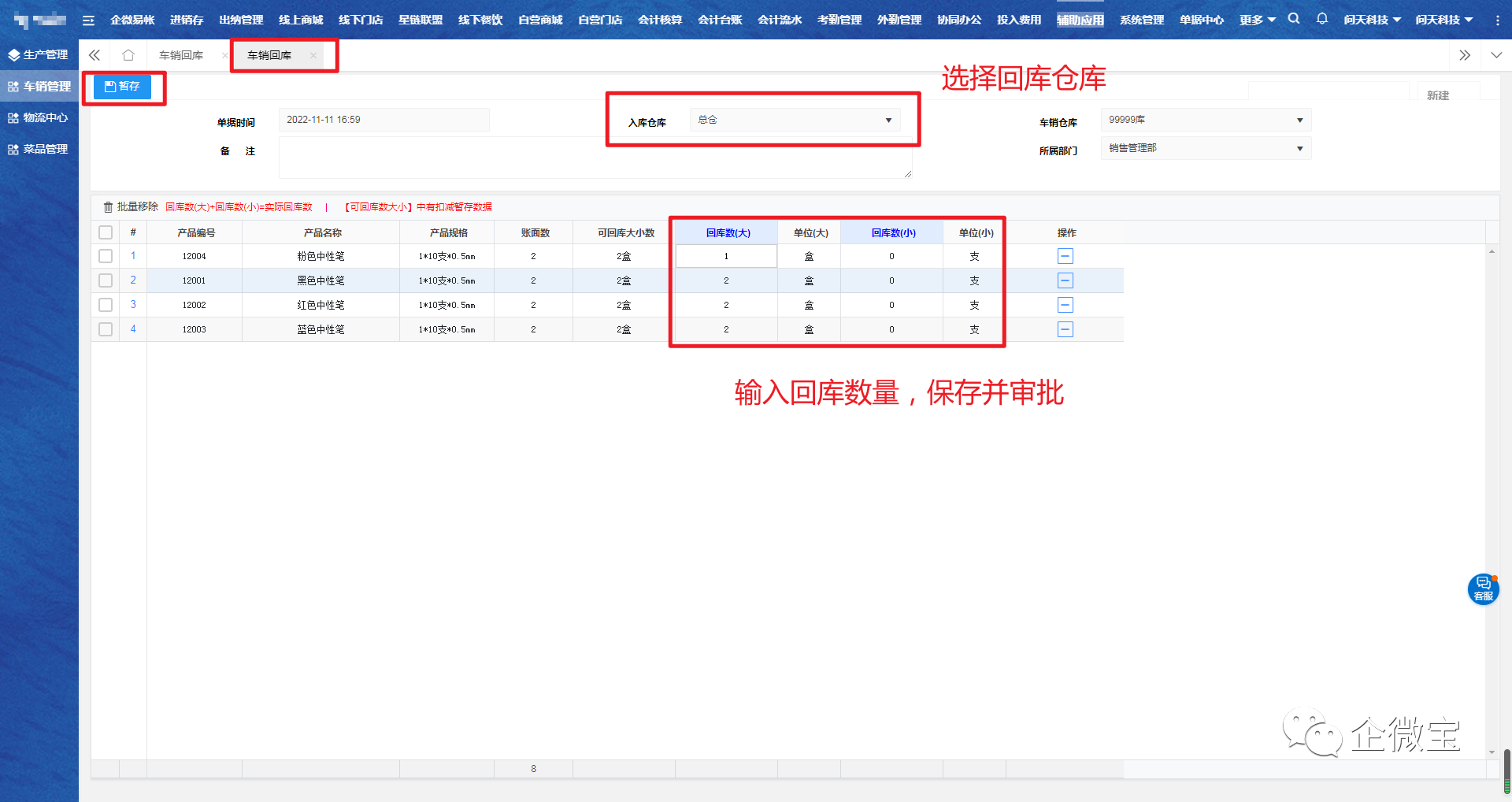Click the hamburger menu icon in top bar
The image size is (1512, 802).
88,20
